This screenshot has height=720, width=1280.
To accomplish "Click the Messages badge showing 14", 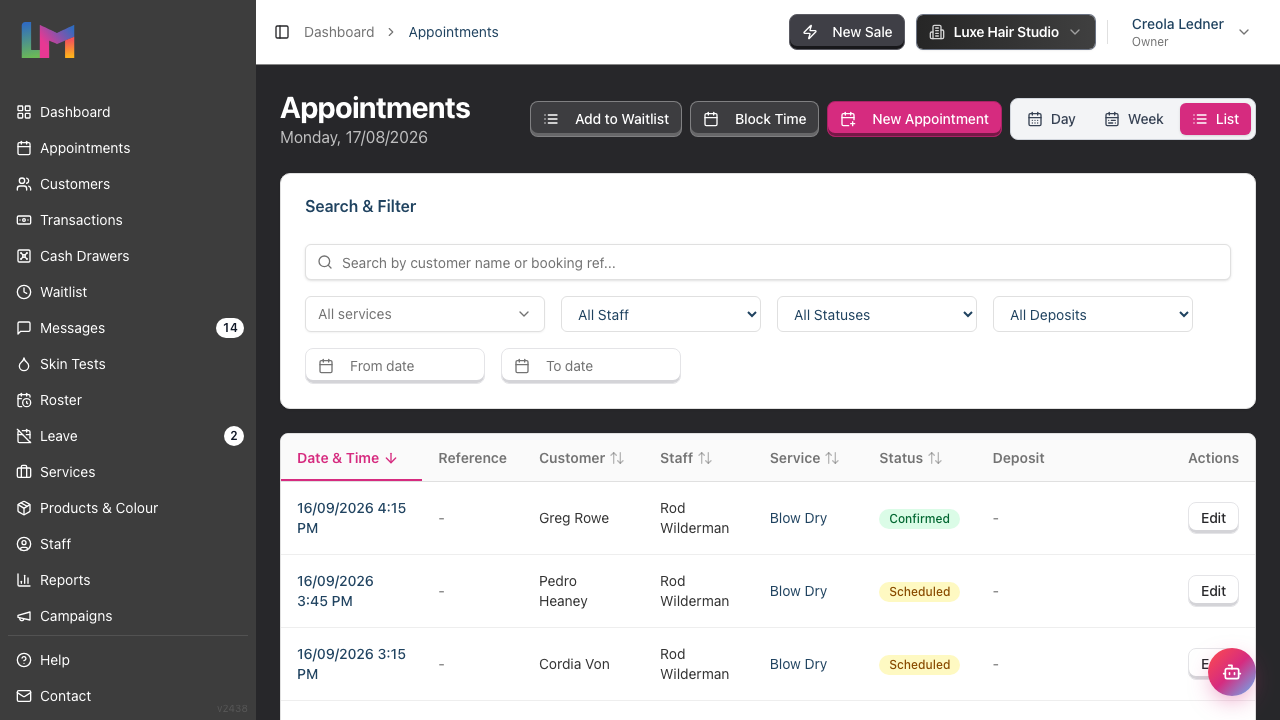I will [230, 328].
